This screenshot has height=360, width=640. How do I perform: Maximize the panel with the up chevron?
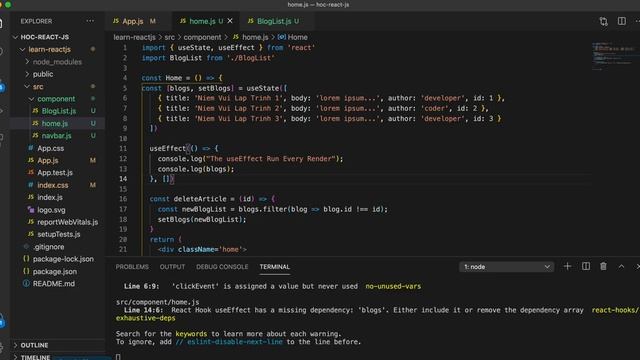[621, 267]
